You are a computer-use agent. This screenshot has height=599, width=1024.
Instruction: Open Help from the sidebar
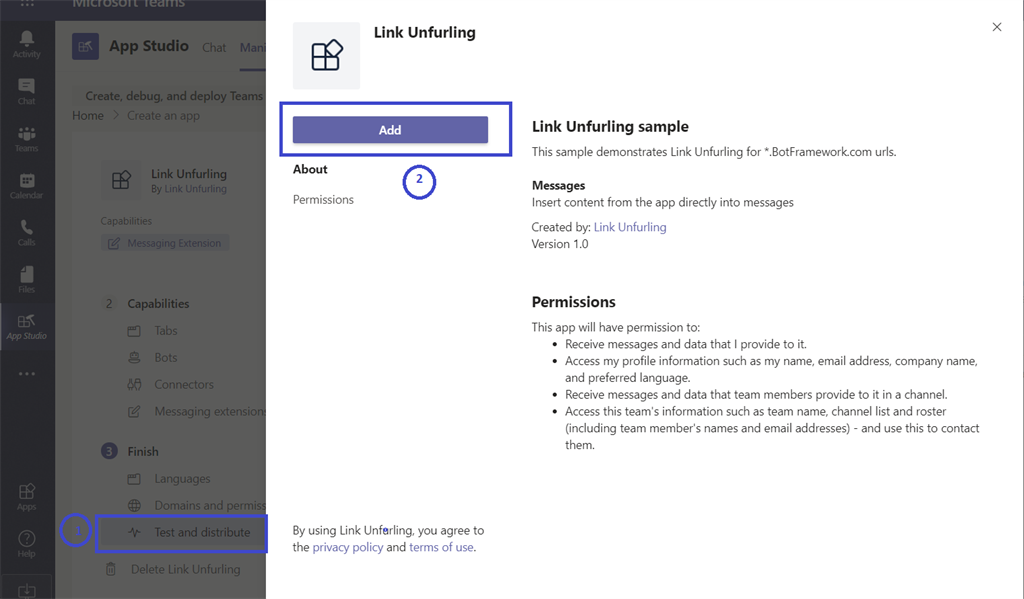click(x=26, y=541)
